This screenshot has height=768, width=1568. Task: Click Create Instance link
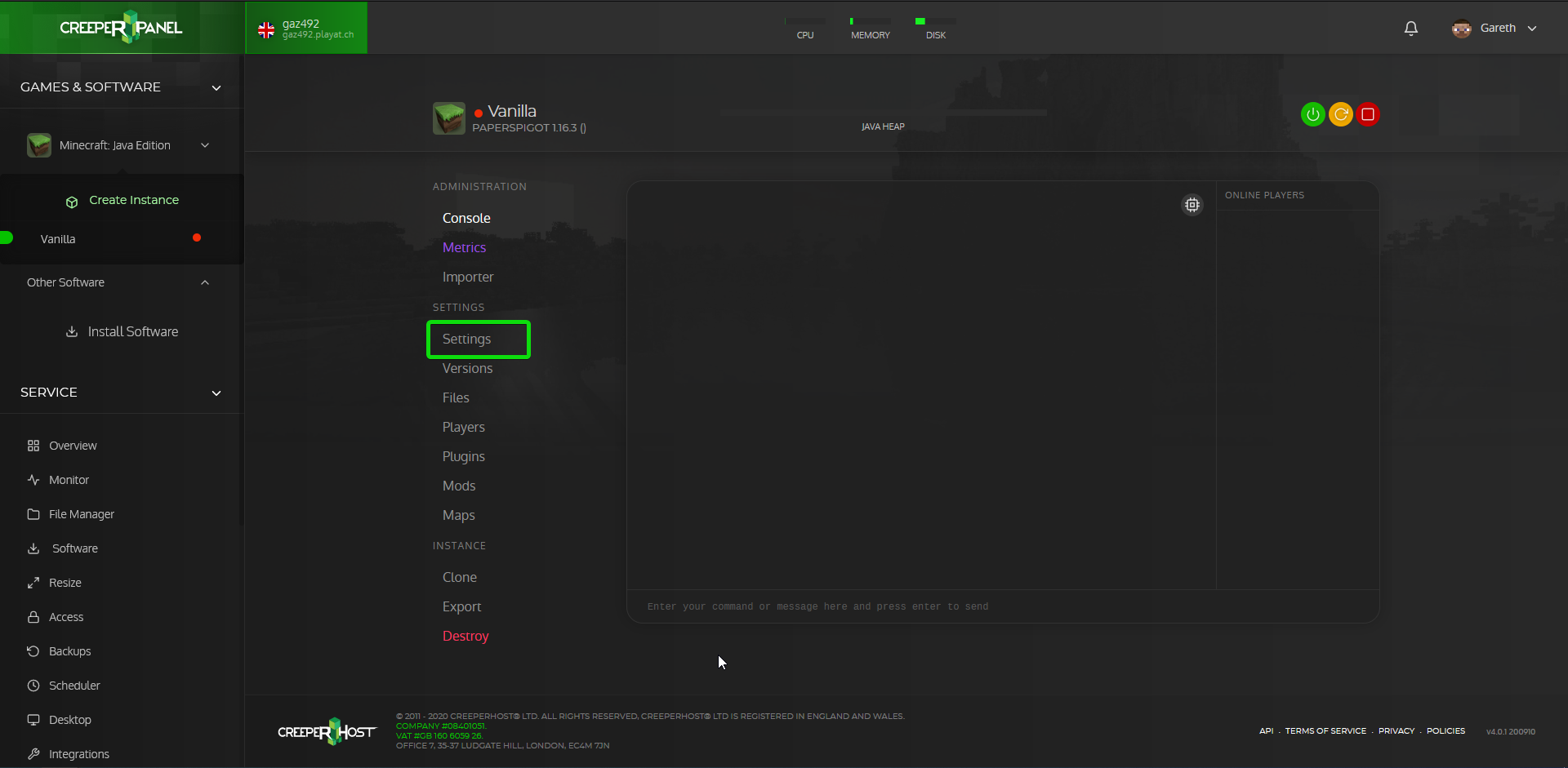pos(134,200)
